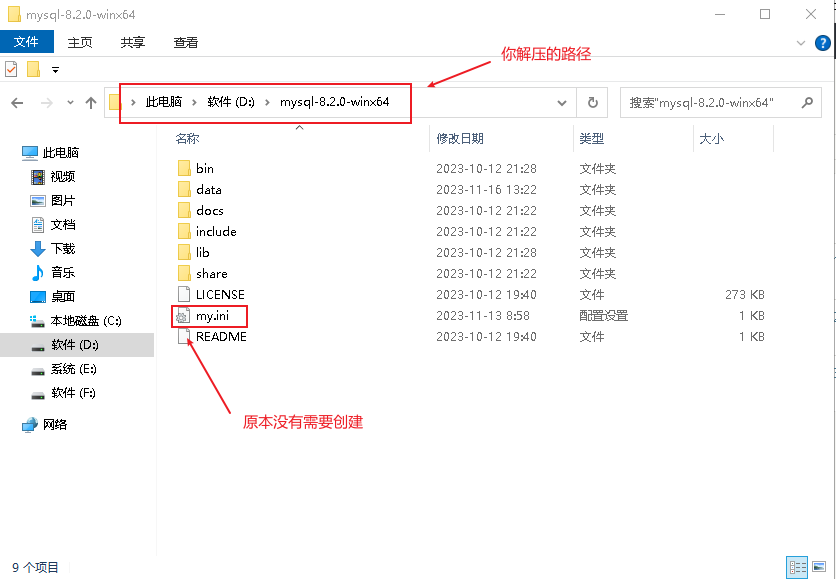This screenshot has width=836, height=579.
Task: Sort by 修改日期 column header
Action: click(460, 139)
